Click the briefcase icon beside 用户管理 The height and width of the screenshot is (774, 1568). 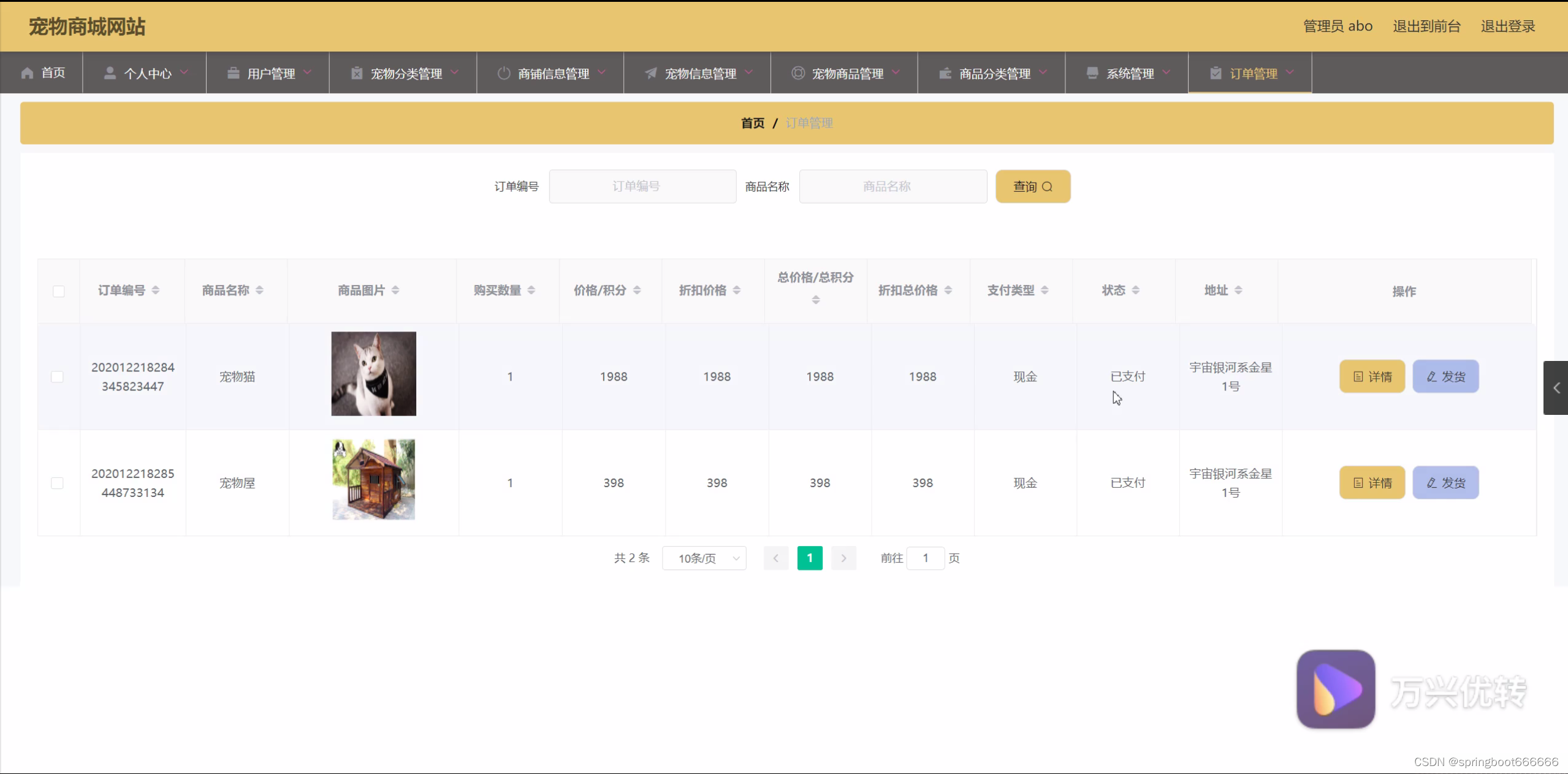[234, 74]
